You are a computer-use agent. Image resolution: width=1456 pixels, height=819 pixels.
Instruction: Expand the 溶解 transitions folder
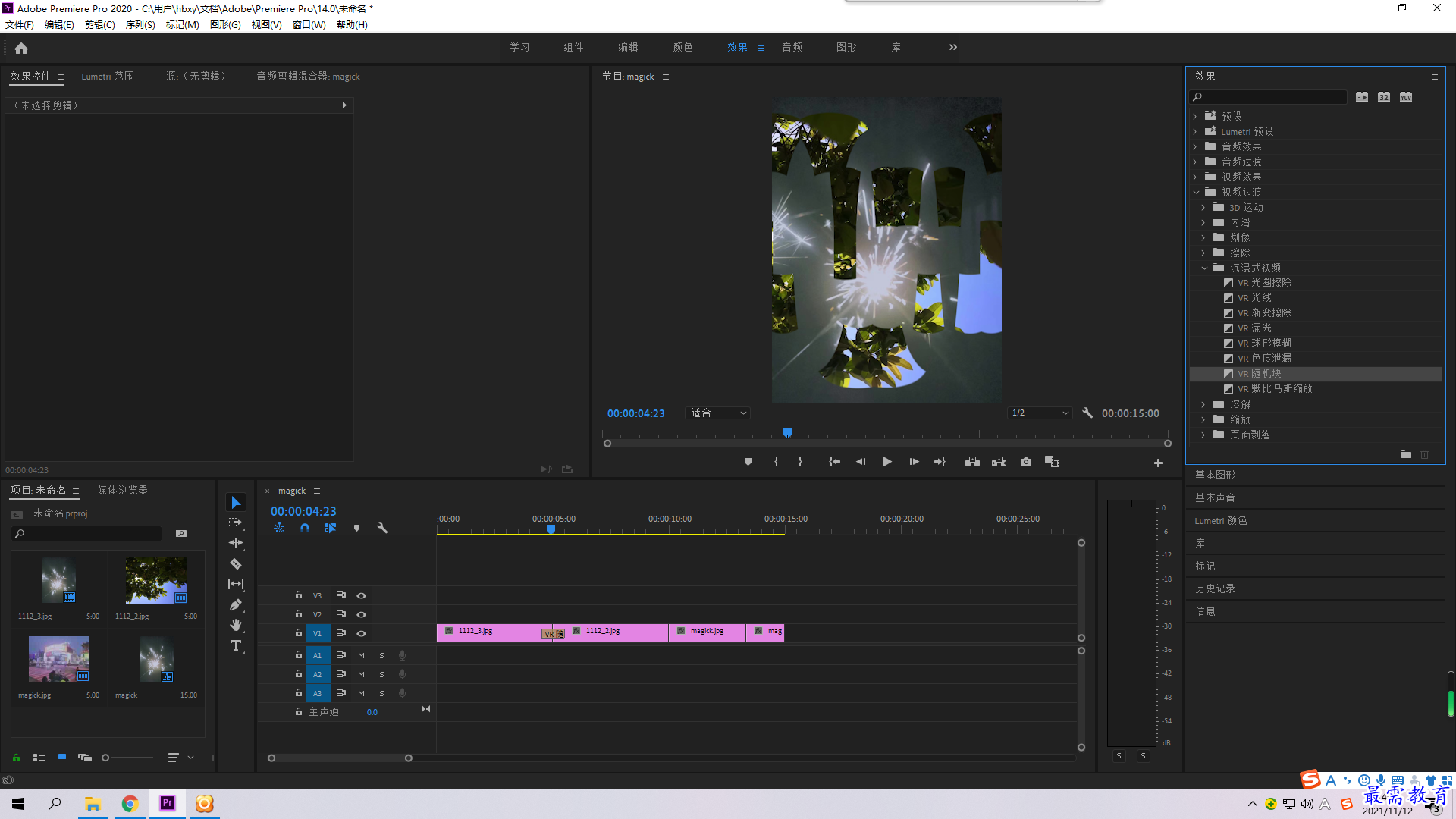tap(1203, 404)
